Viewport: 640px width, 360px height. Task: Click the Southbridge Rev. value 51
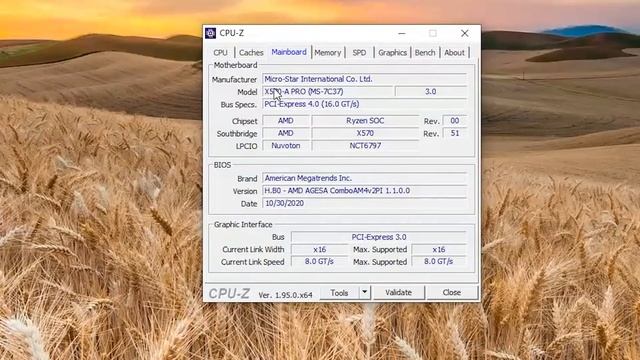coord(454,133)
